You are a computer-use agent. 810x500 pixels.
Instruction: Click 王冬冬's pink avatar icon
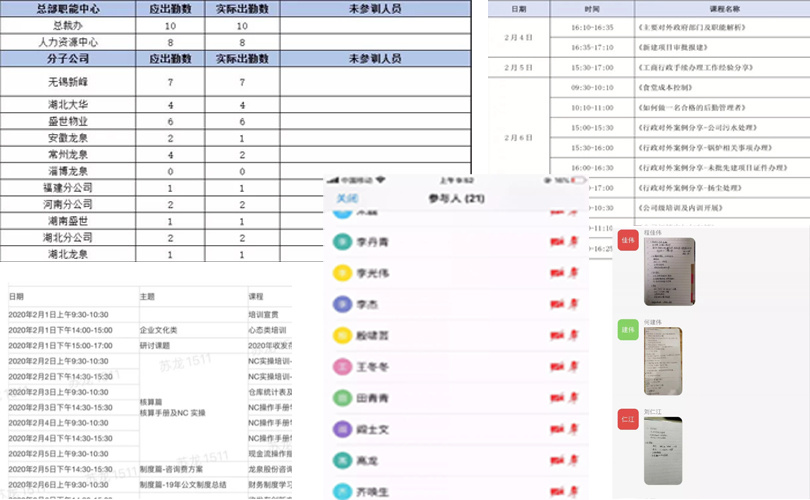click(x=341, y=366)
